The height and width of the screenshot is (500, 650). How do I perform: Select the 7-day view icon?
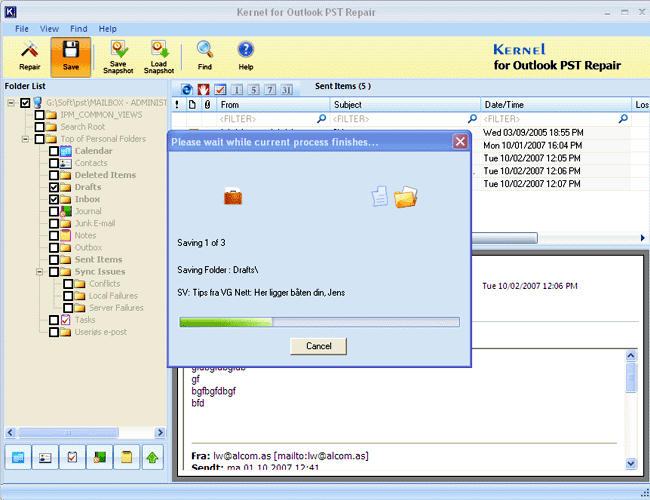tap(270, 89)
